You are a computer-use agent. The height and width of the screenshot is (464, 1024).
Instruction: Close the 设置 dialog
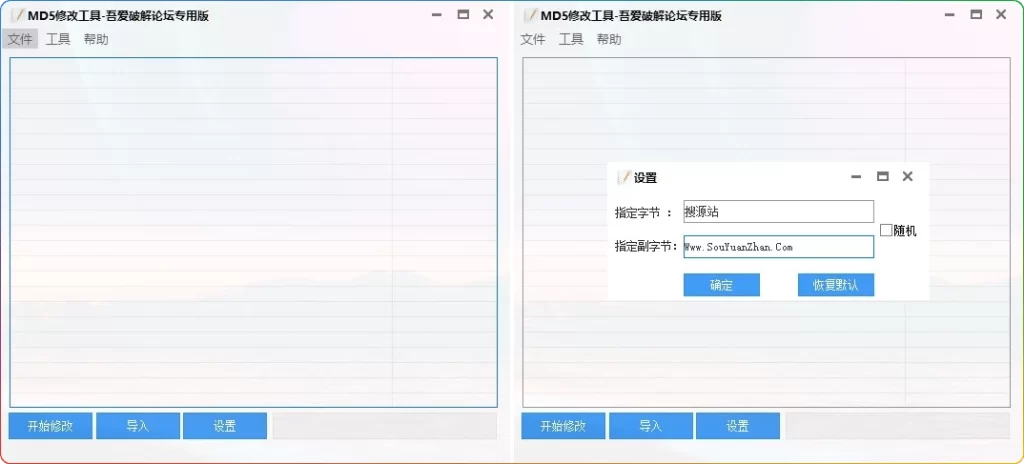(x=907, y=176)
